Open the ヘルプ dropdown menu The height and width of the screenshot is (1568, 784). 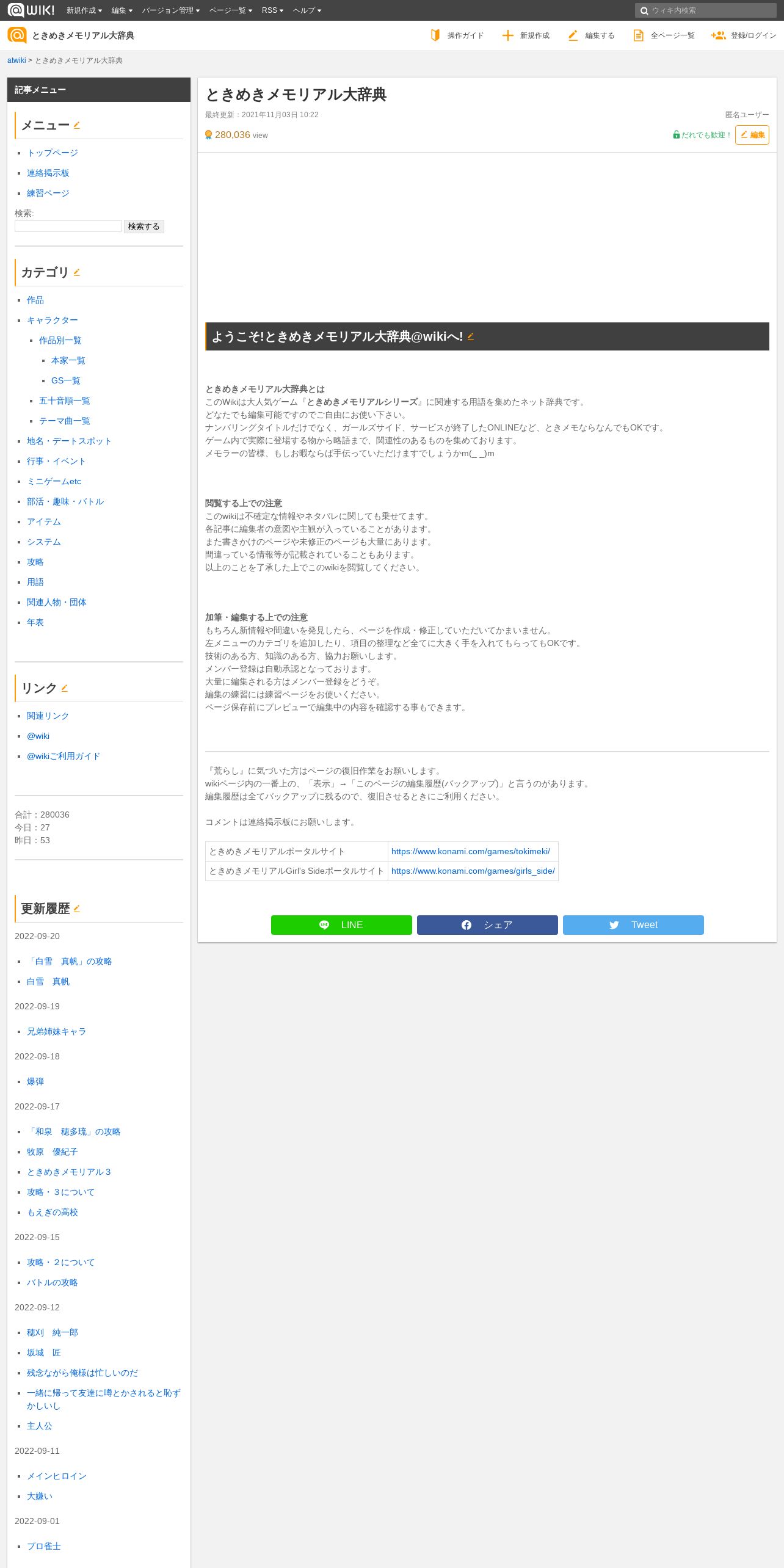307,10
